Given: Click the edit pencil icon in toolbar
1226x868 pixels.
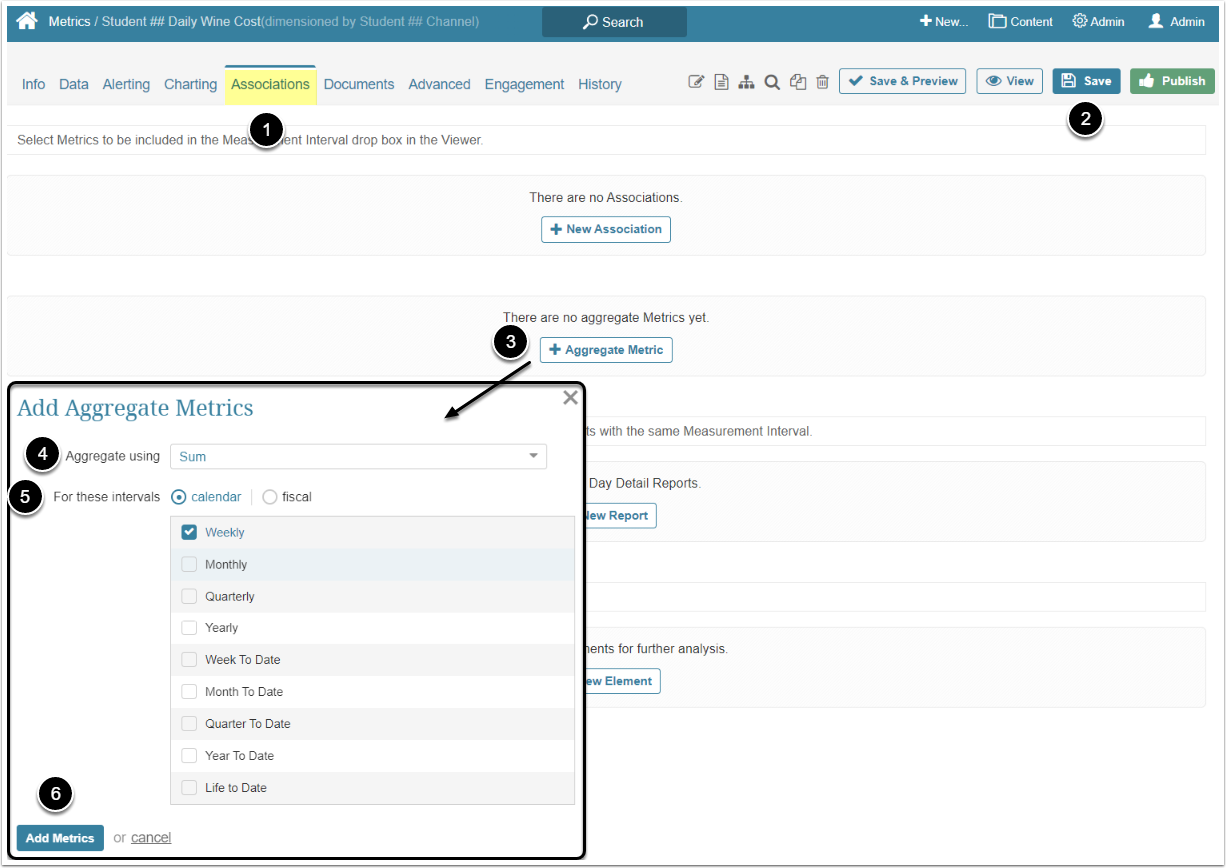Looking at the screenshot, I should click(697, 82).
